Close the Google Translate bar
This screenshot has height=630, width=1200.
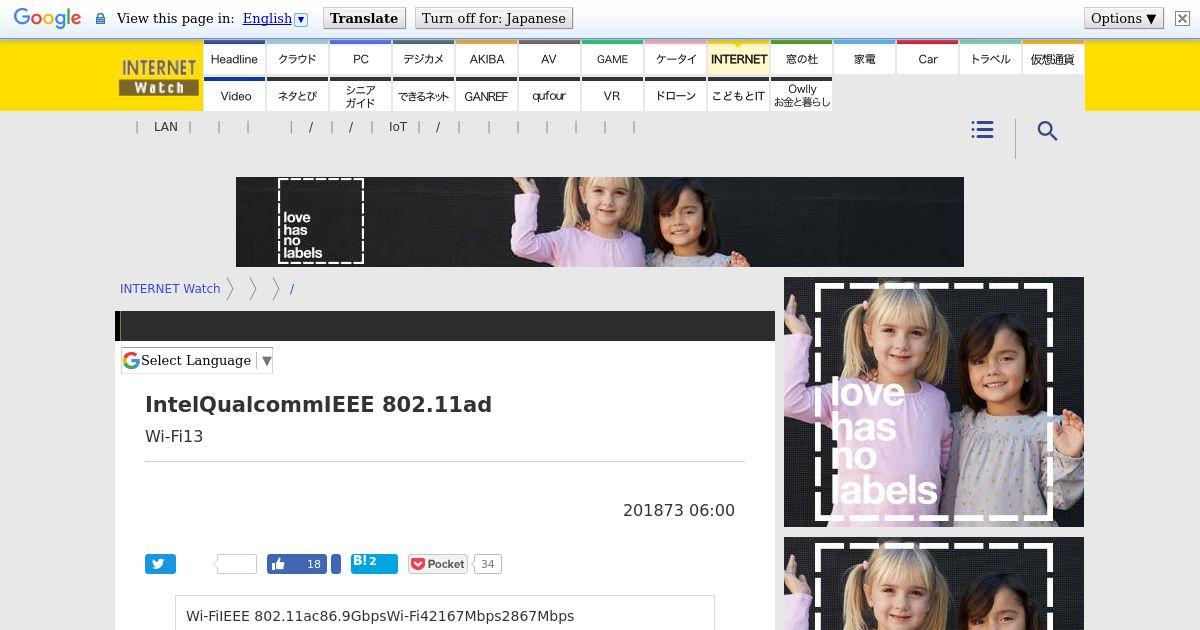[x=1181, y=18]
